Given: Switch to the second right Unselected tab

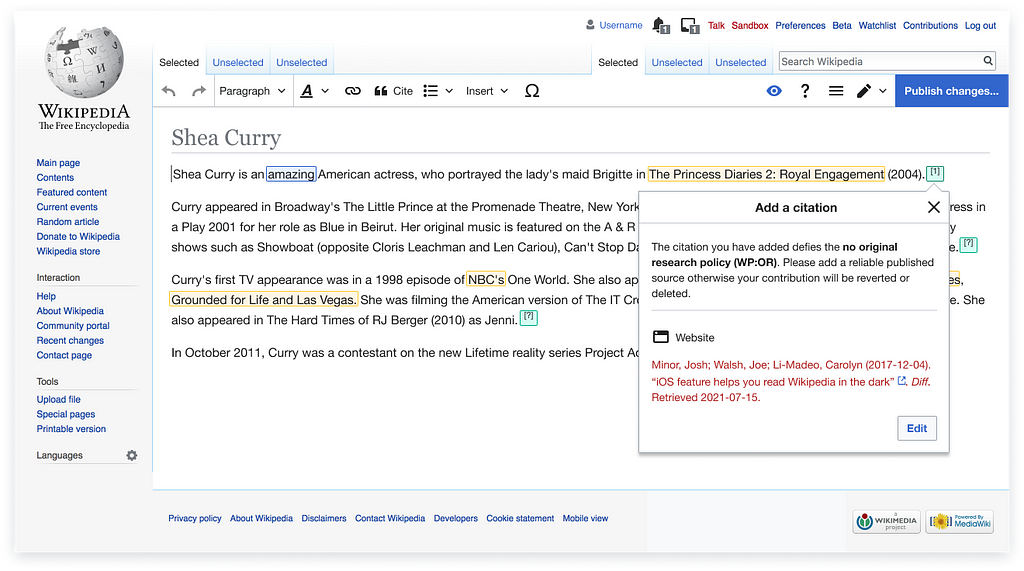Looking at the screenshot, I should tap(741, 62).
